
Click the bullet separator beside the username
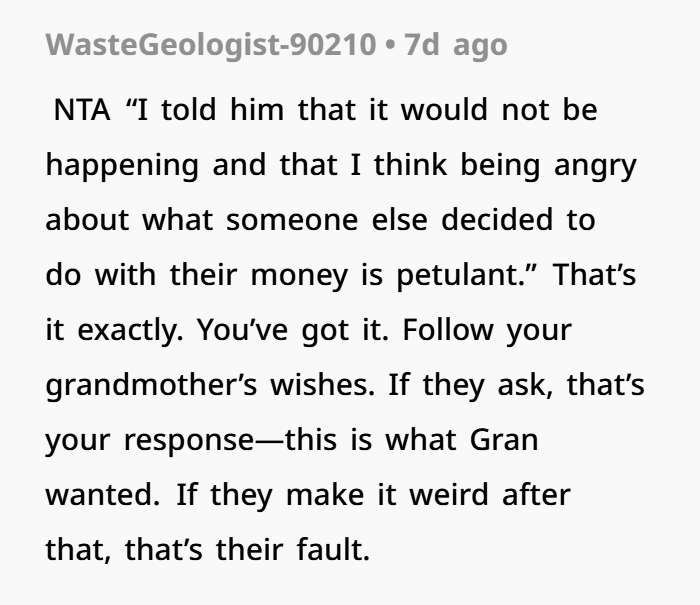point(390,46)
